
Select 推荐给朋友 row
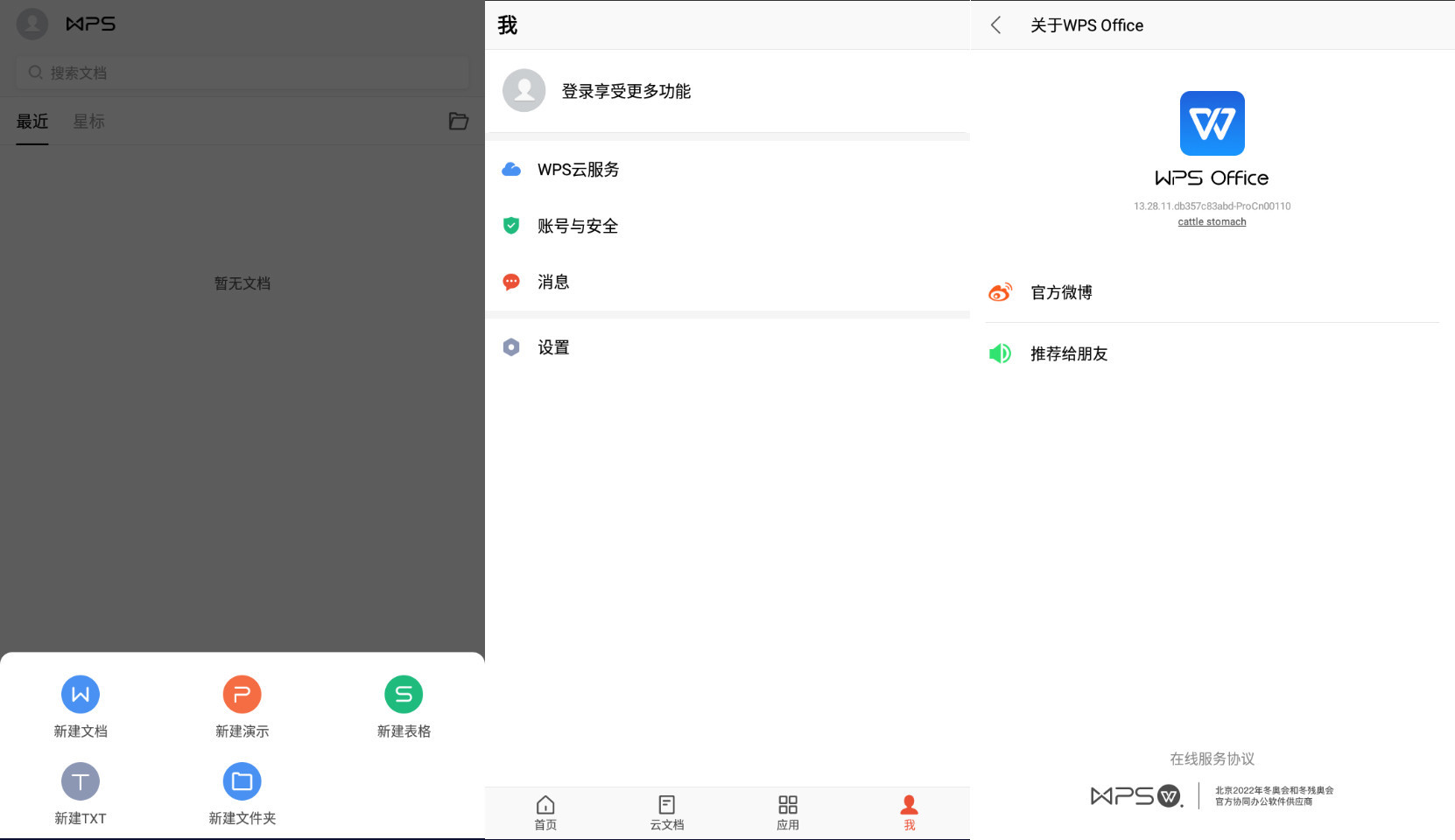point(1212,353)
